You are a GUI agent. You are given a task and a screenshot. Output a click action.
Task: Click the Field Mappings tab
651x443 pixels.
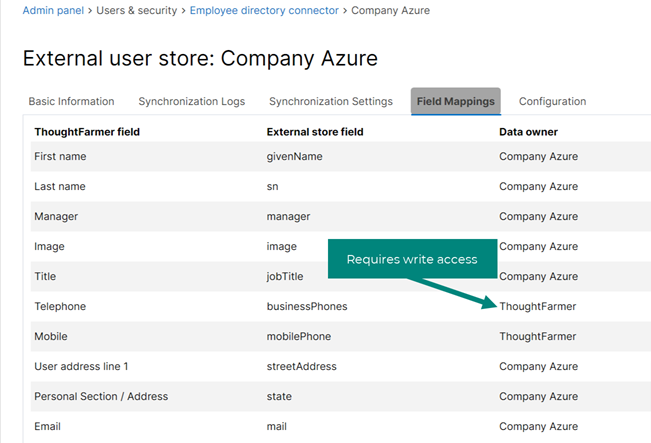455,101
